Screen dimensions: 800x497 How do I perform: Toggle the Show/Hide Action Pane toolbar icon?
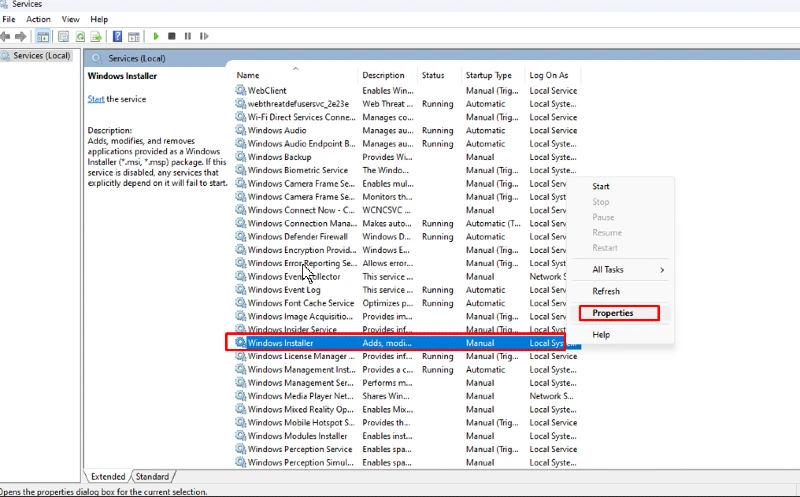[x=134, y=36]
